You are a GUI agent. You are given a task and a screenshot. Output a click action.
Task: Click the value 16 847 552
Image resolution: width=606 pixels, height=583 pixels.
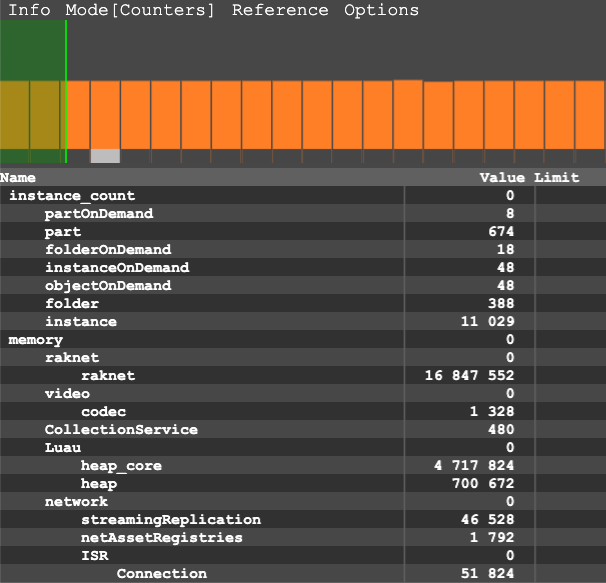470,375
